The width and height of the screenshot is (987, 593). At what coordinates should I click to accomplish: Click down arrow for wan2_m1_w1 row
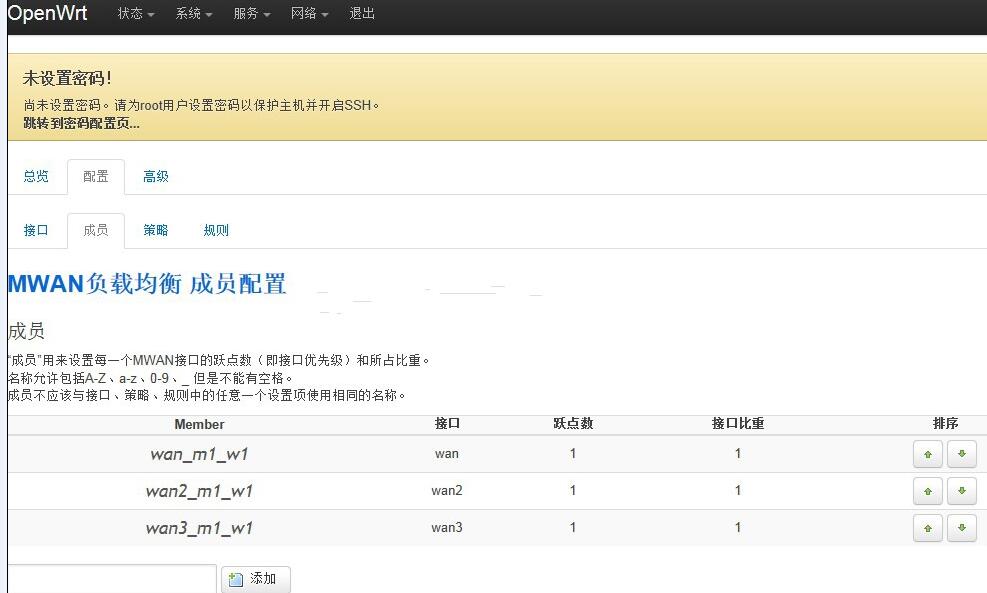coord(961,491)
